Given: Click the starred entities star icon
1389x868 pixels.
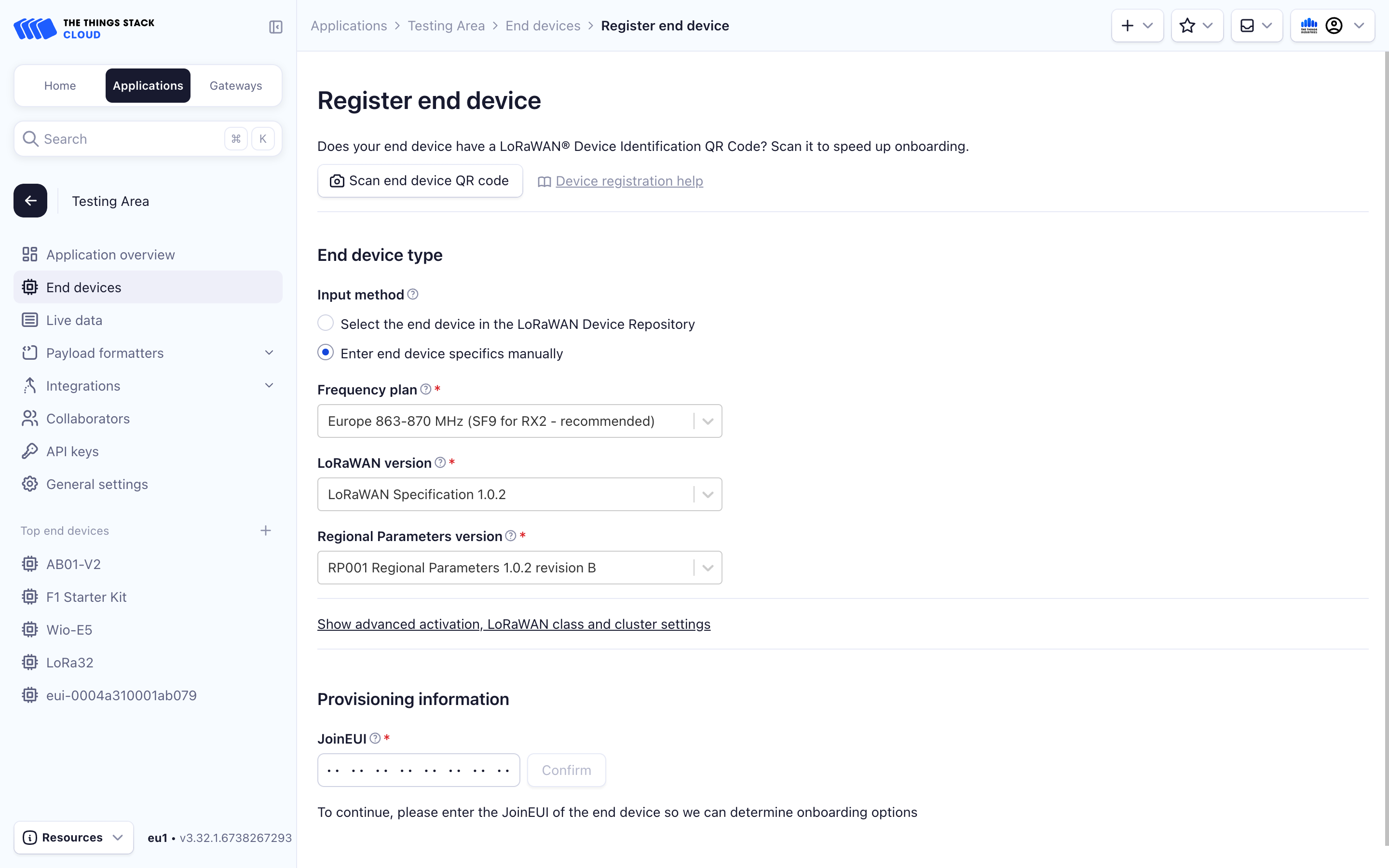Looking at the screenshot, I should click(1188, 25).
